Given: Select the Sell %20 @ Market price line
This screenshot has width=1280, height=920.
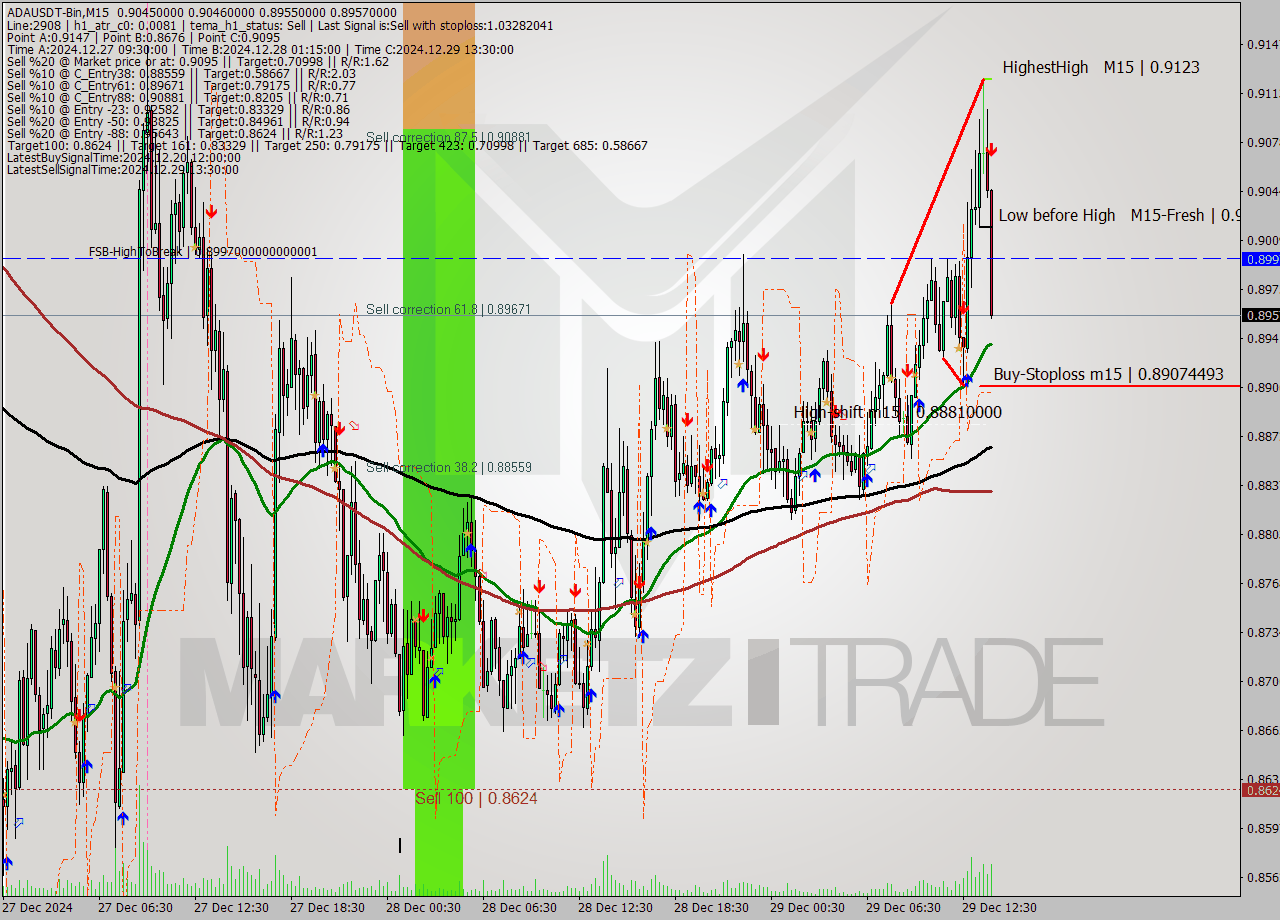Looking at the screenshot, I should click(198, 61).
